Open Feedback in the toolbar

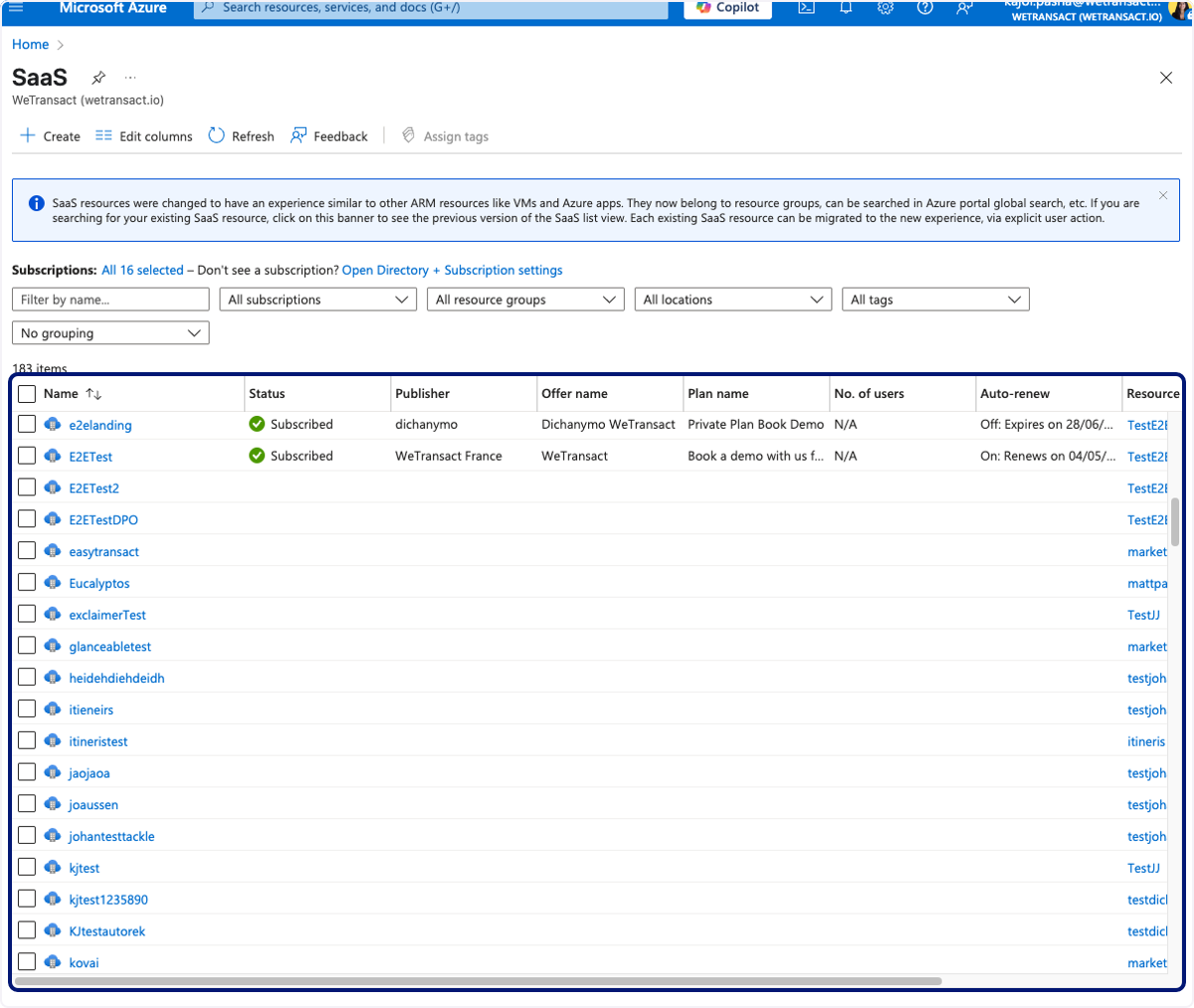(x=328, y=136)
